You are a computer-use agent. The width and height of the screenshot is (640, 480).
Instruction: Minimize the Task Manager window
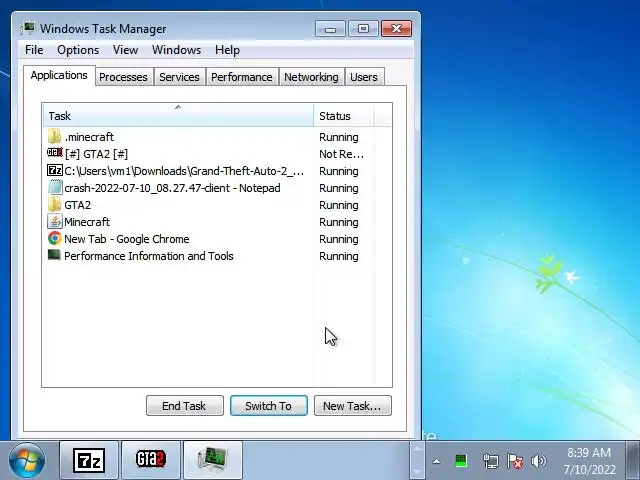pyautogui.click(x=330, y=29)
